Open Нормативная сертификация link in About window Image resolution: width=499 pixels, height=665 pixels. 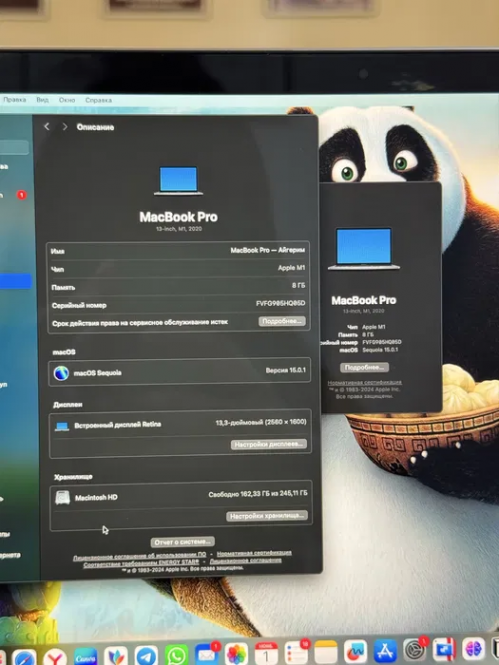pyautogui.click(x=365, y=382)
